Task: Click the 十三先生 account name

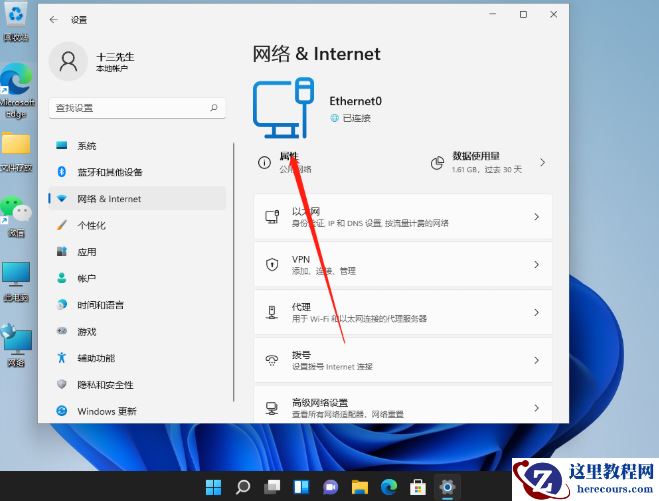Action: pos(115,57)
